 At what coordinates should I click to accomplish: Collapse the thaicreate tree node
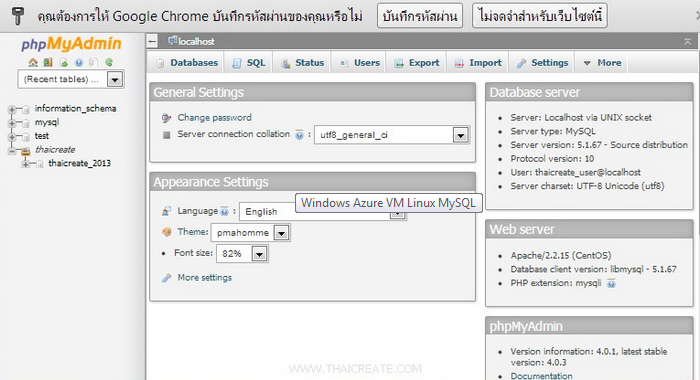[x=12, y=151]
